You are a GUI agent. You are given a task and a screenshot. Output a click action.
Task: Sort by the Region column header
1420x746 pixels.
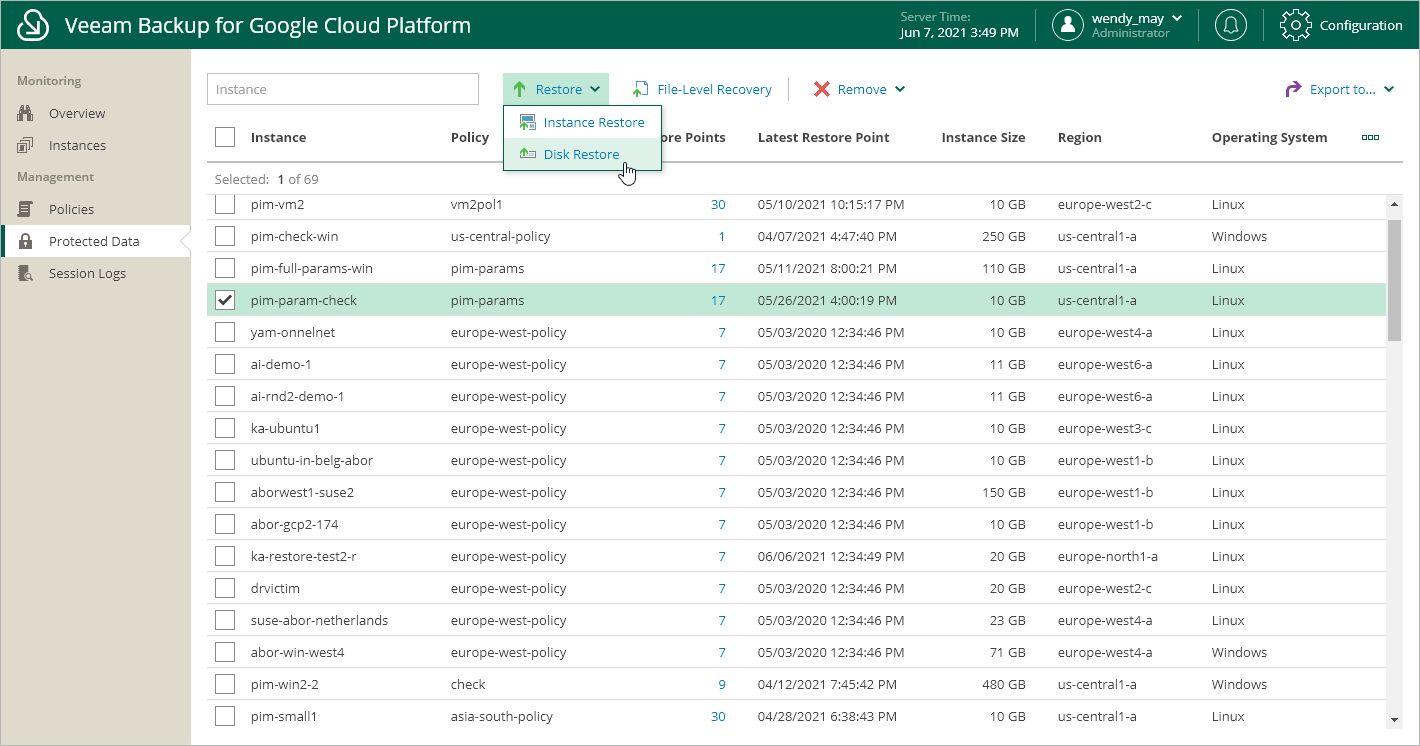point(1079,137)
